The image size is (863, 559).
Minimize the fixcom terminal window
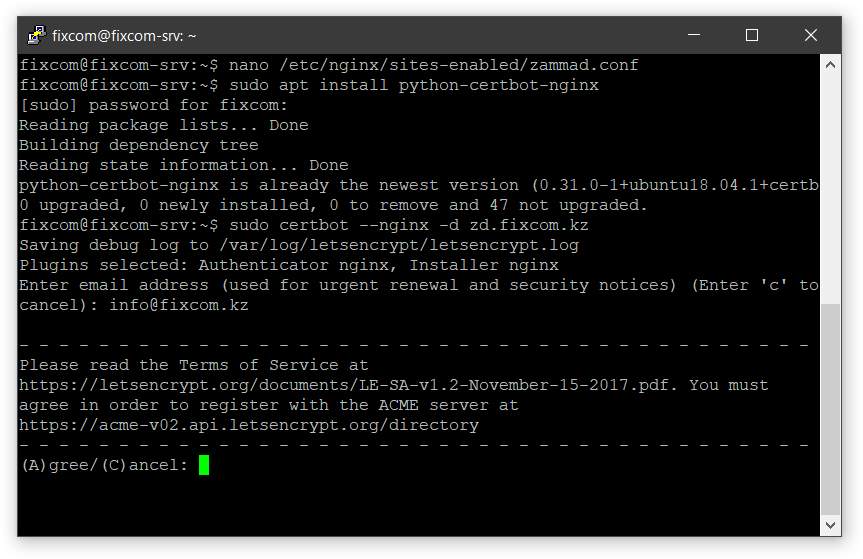[694, 35]
